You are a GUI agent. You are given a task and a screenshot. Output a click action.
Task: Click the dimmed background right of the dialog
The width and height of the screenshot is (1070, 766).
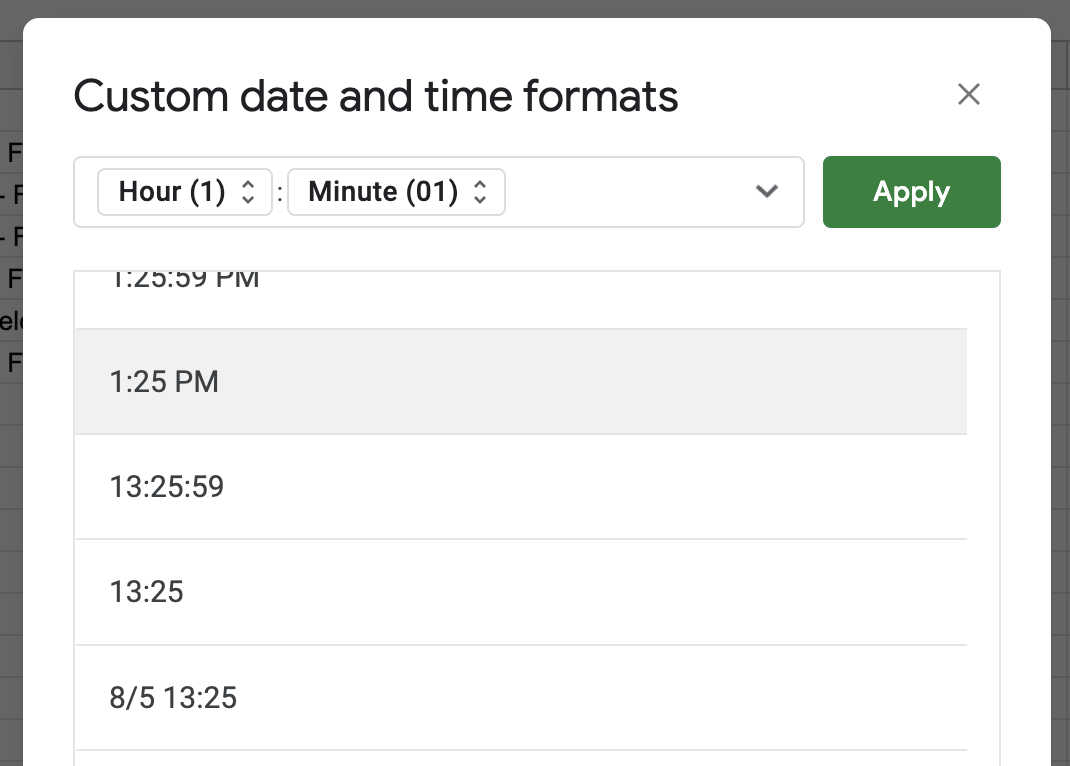(x=1060, y=409)
